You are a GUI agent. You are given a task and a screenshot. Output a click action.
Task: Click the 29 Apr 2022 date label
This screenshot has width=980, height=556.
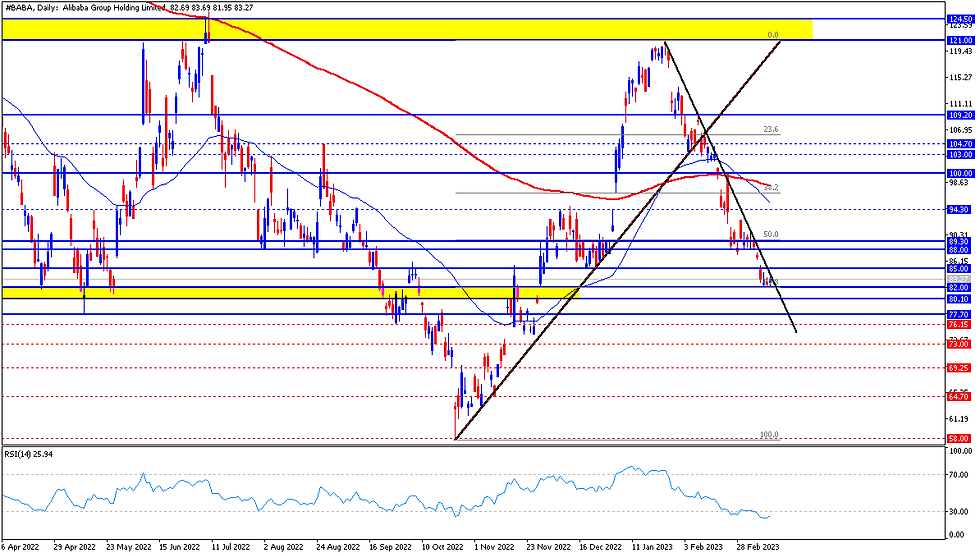[x=74, y=547]
